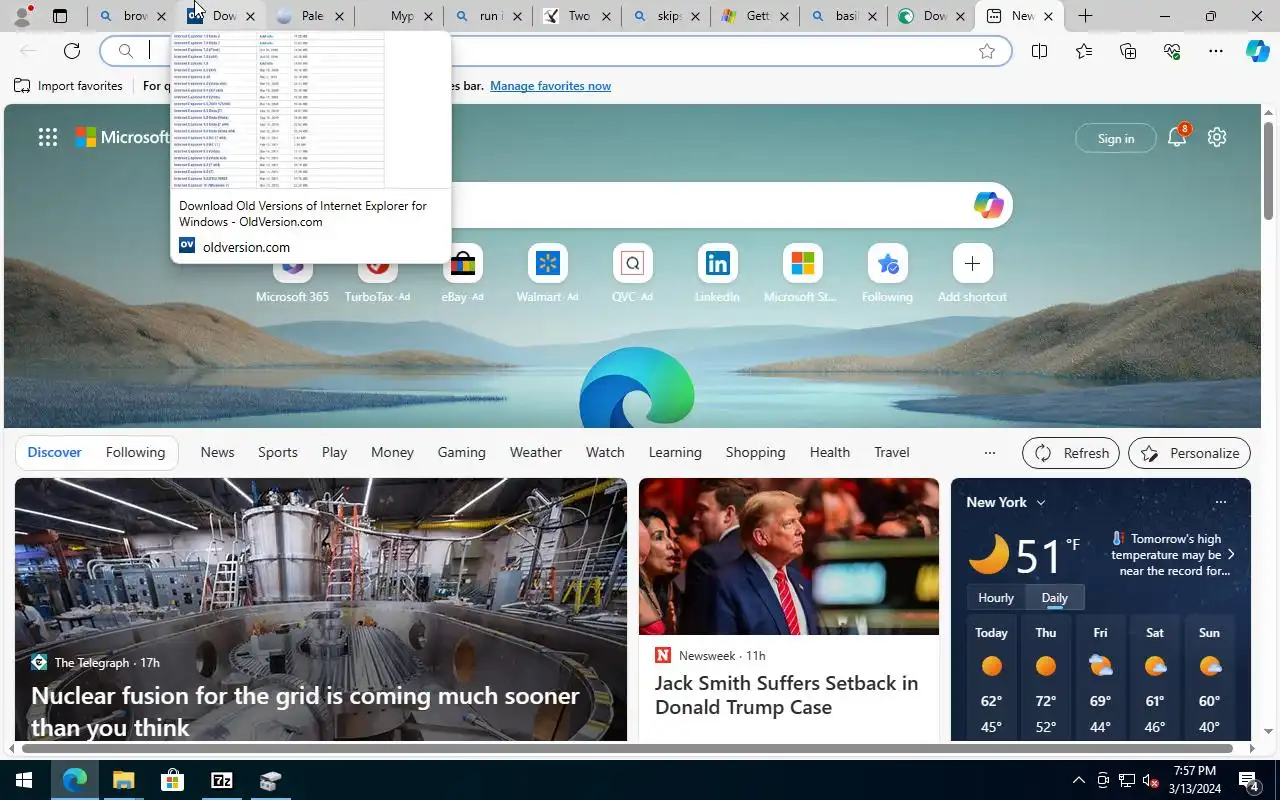Show hidden system tray icons chevron
This screenshot has height=800, width=1280.
[1078, 780]
